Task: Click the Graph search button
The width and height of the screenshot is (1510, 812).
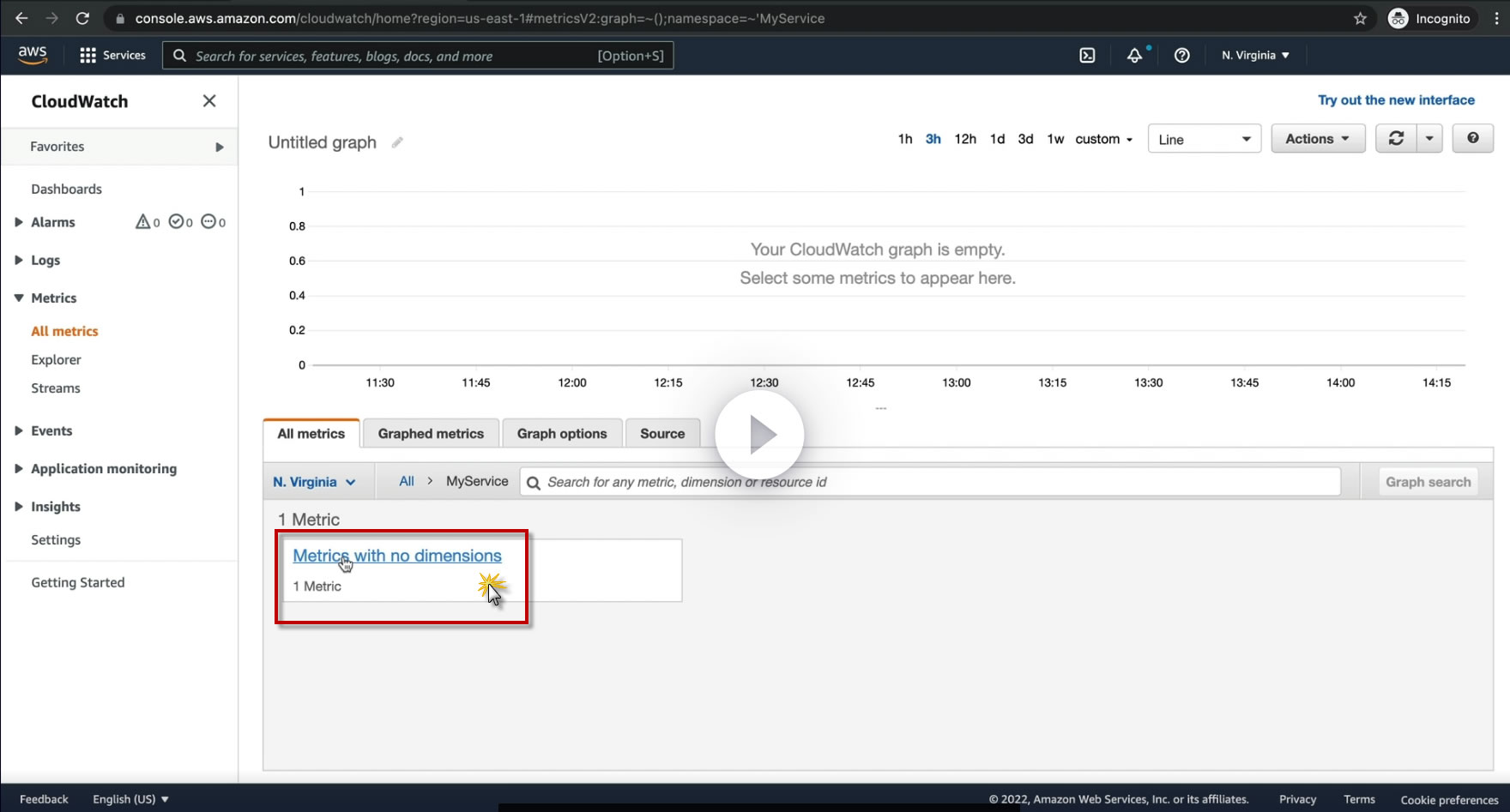Action: click(x=1428, y=482)
